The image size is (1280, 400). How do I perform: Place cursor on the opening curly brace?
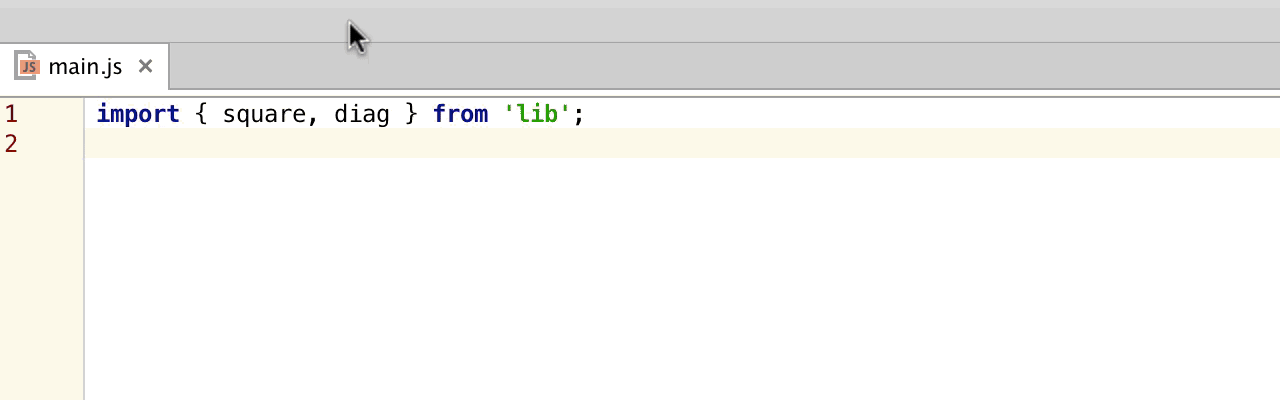tap(201, 114)
